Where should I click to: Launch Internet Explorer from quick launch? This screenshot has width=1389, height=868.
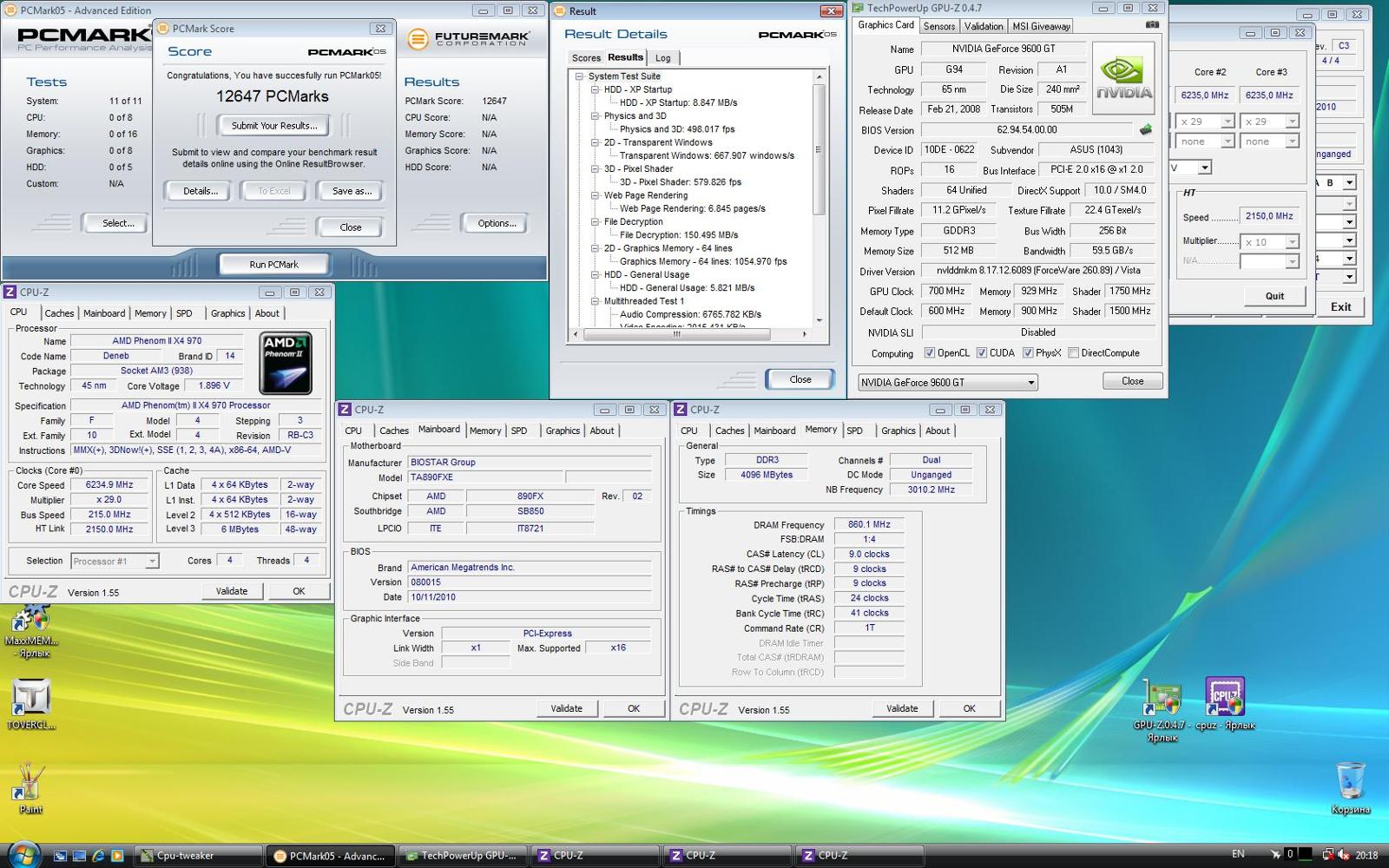(98, 856)
